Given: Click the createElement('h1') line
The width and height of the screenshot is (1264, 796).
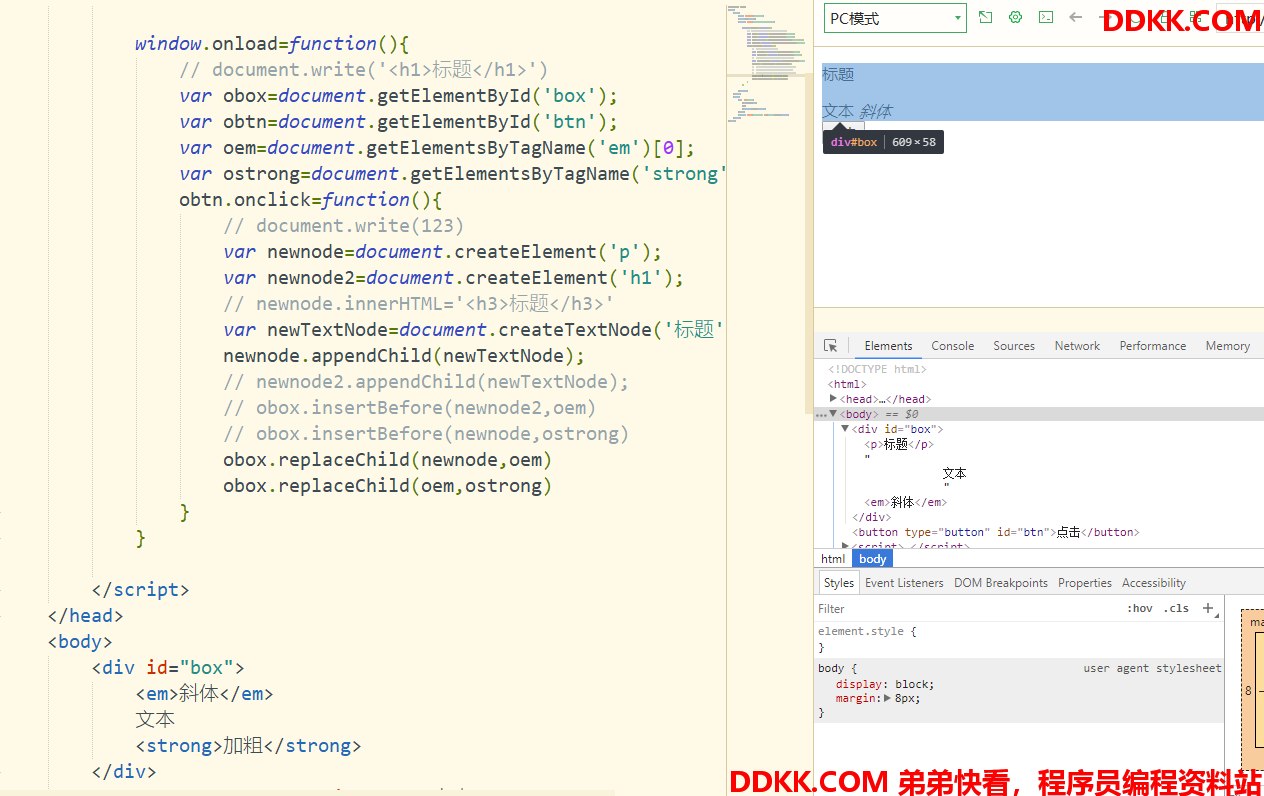Looking at the screenshot, I should click(x=454, y=278).
